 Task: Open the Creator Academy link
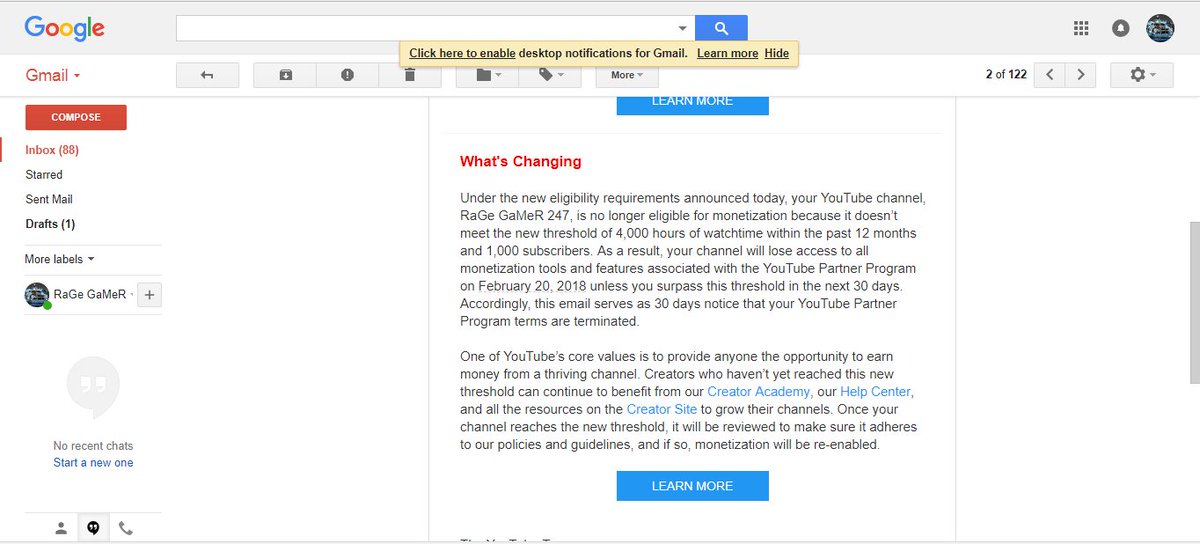click(x=758, y=392)
